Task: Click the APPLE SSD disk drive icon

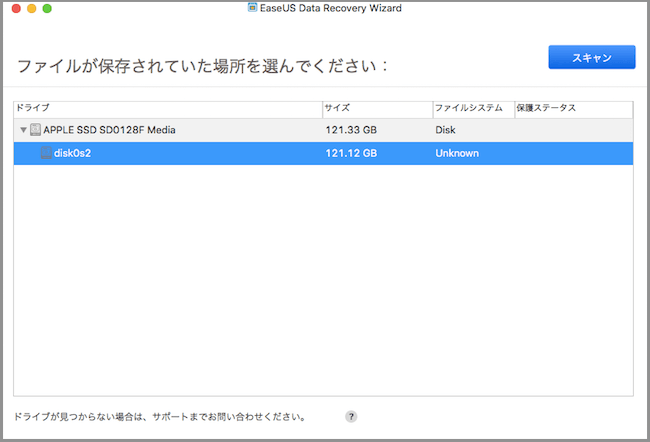Action: click(x=36, y=130)
